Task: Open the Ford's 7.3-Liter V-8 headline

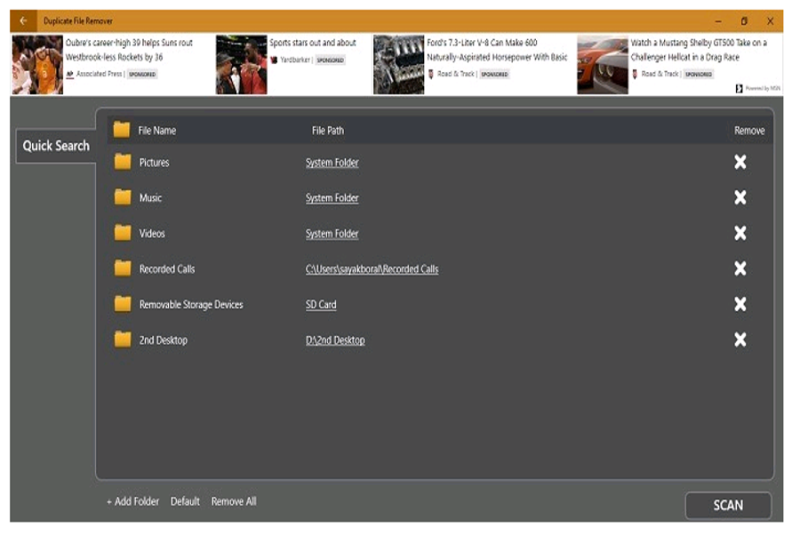Action: click(497, 50)
